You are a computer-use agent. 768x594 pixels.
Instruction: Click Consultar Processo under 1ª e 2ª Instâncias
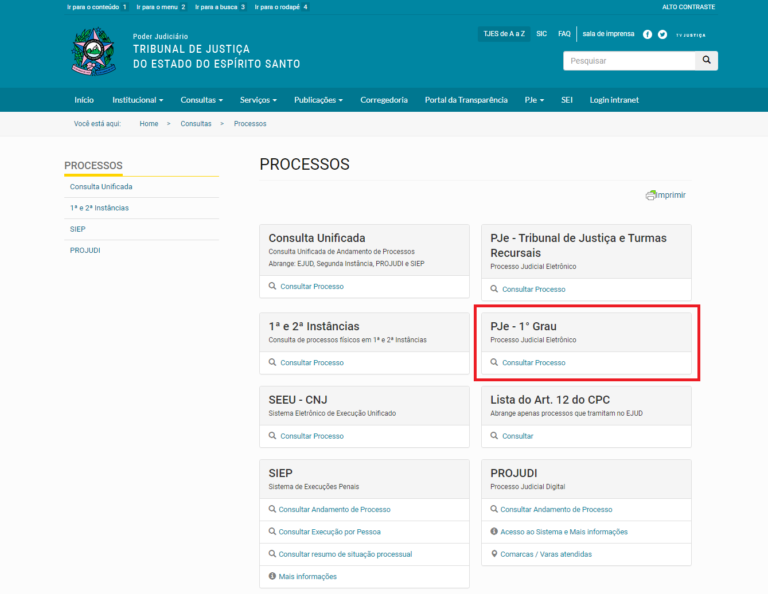point(312,363)
